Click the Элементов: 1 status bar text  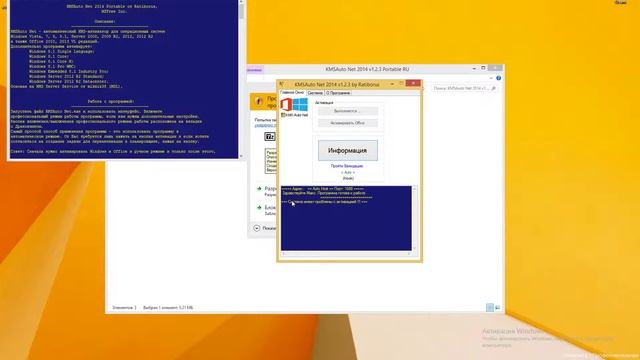[124, 308]
